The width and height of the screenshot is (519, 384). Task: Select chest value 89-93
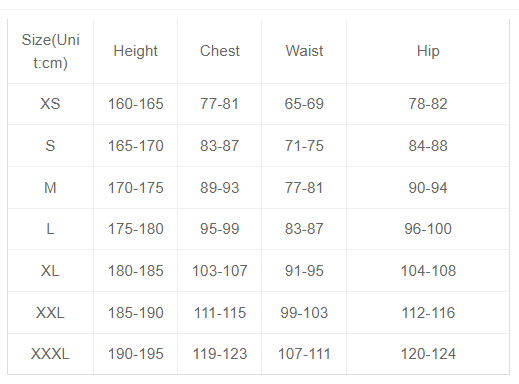[220, 188]
